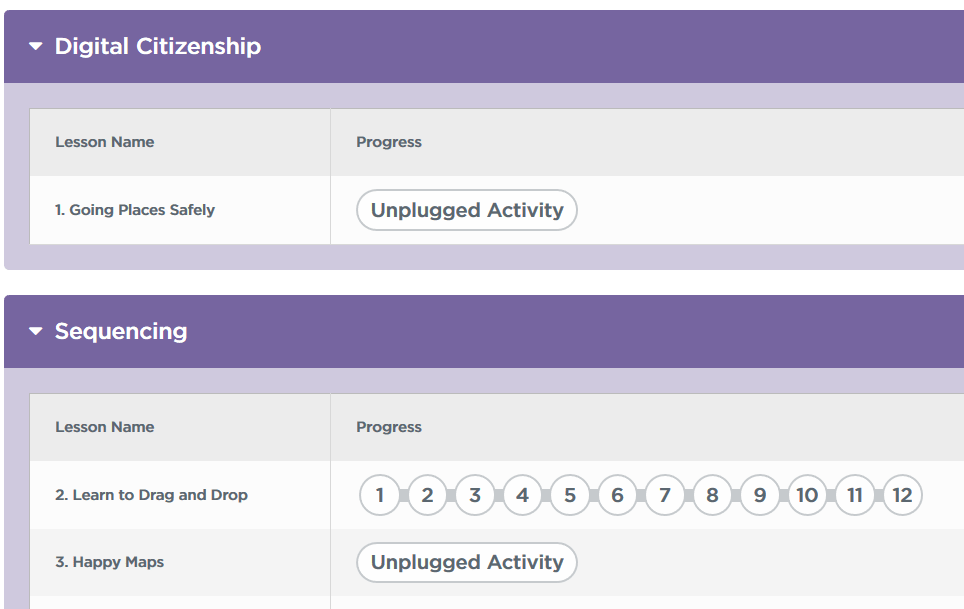964x609 pixels.
Task: Click the Sequencing header title
Action: [121, 331]
